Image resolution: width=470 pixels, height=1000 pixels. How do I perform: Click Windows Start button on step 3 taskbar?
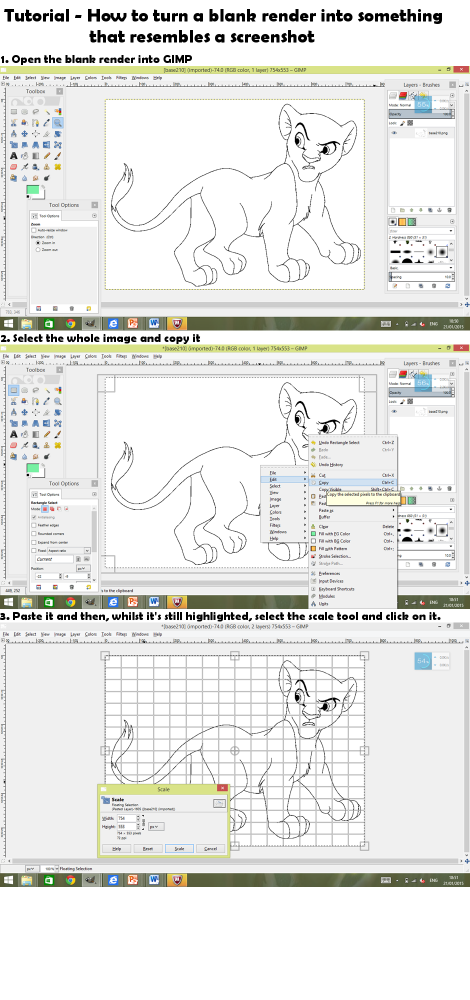(x=8, y=879)
